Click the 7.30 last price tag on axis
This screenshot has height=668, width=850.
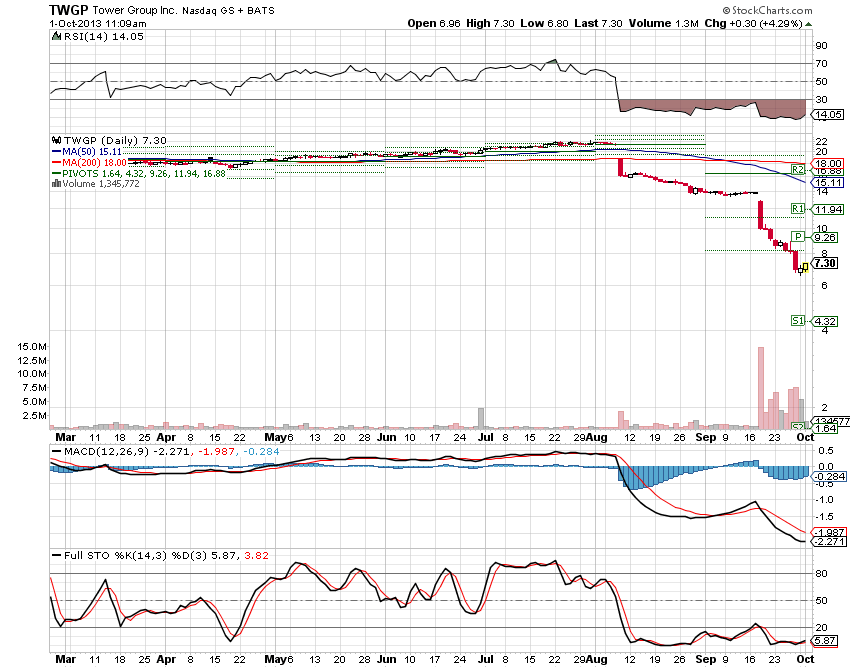pos(825,263)
